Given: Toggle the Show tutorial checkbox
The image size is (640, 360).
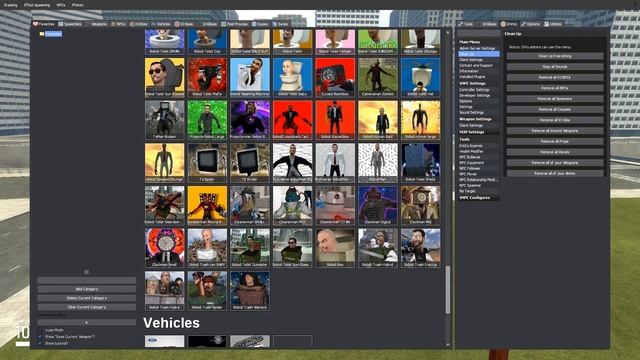Looking at the screenshot, I should pyautogui.click(x=40, y=343).
